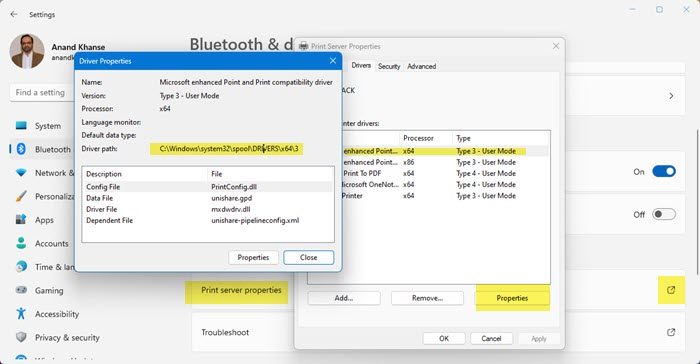Go back with Settings back arrow
This screenshot has height=364, width=700.
point(14,14)
